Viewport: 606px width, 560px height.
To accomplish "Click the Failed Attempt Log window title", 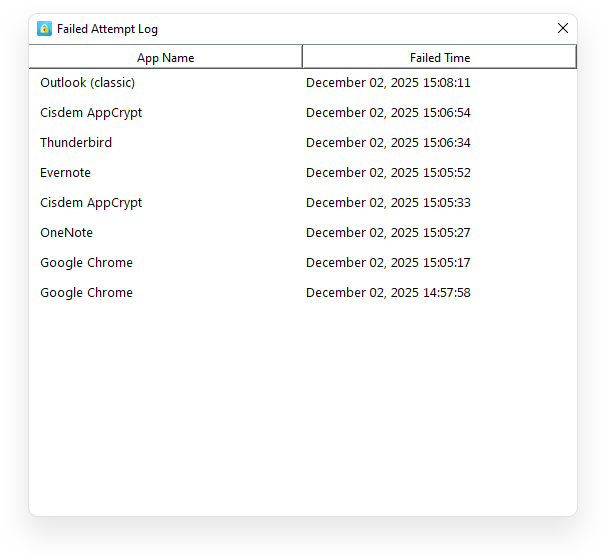I will tap(107, 29).
